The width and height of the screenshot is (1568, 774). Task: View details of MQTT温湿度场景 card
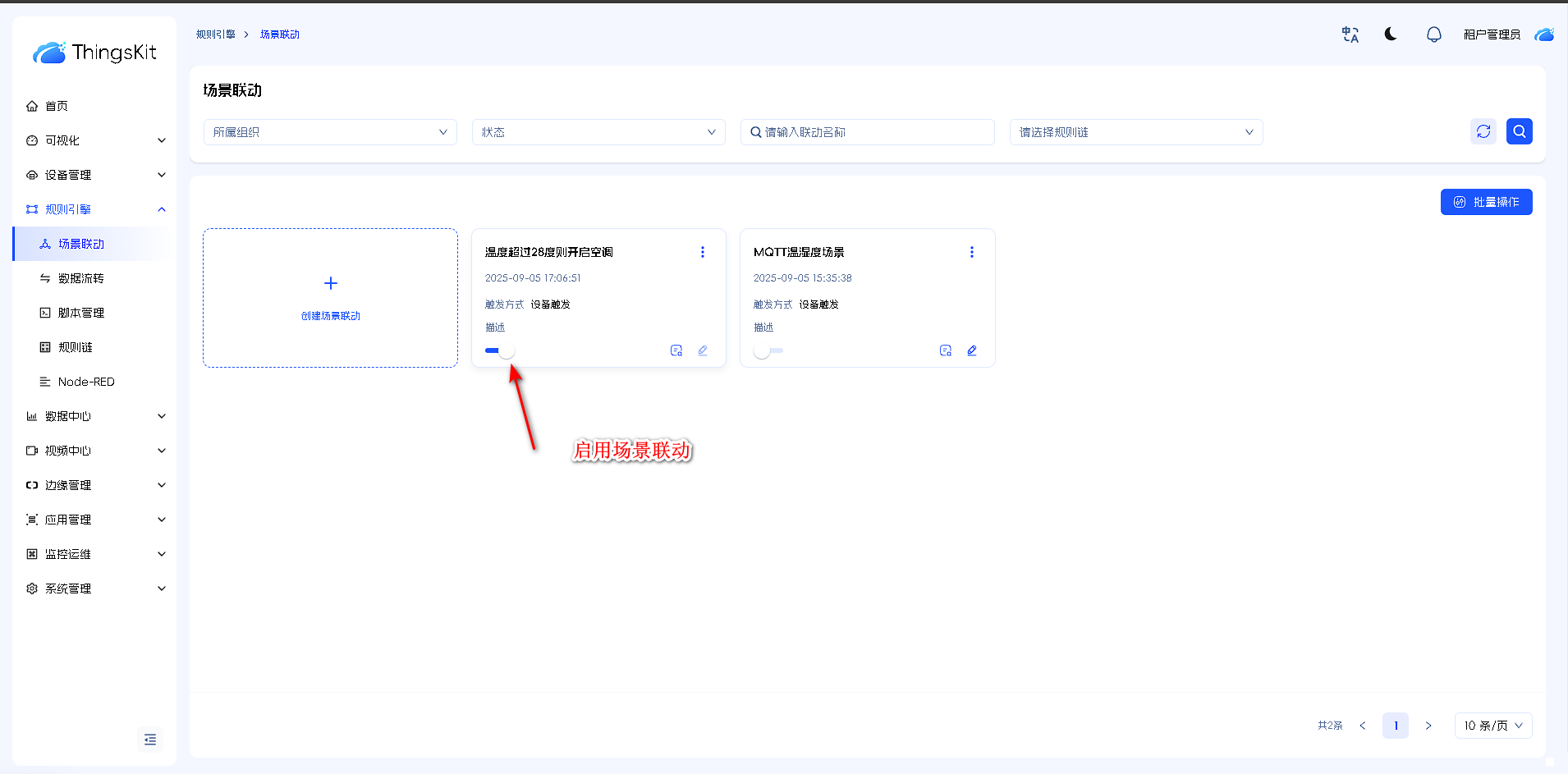(x=945, y=350)
